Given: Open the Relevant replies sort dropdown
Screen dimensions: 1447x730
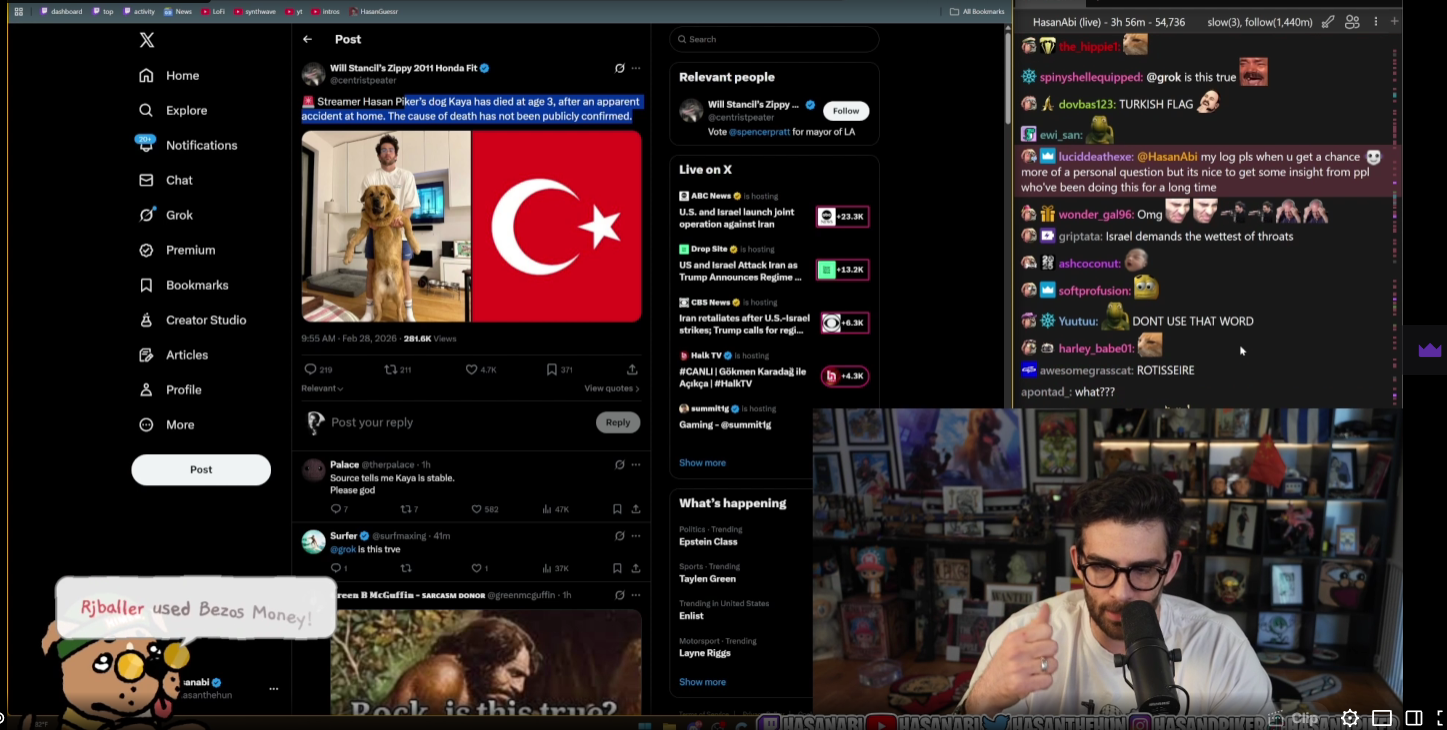Looking at the screenshot, I should (x=322, y=389).
